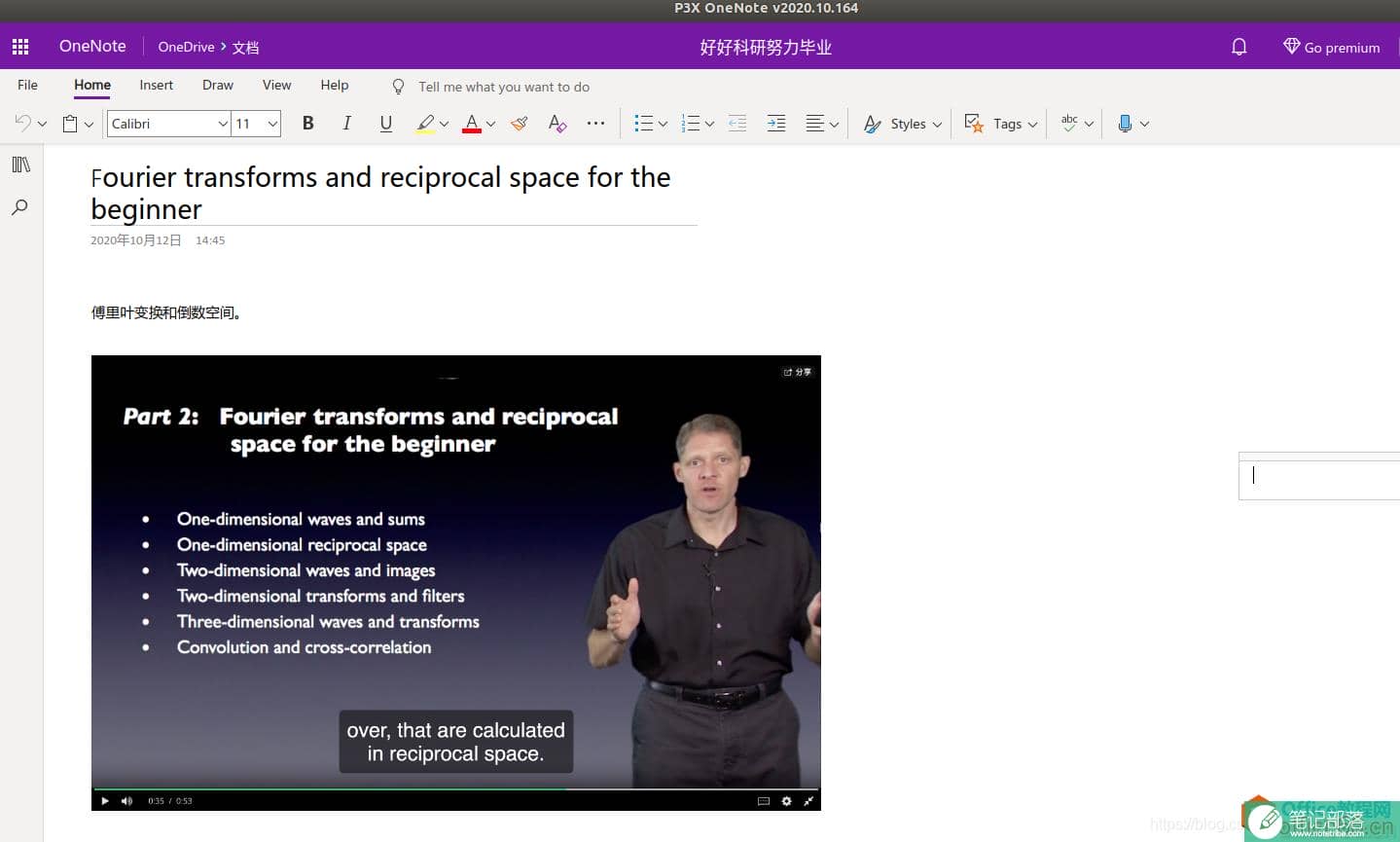The height and width of the screenshot is (842, 1400).
Task: Expand the Paste options dropdown
Action: click(89, 124)
